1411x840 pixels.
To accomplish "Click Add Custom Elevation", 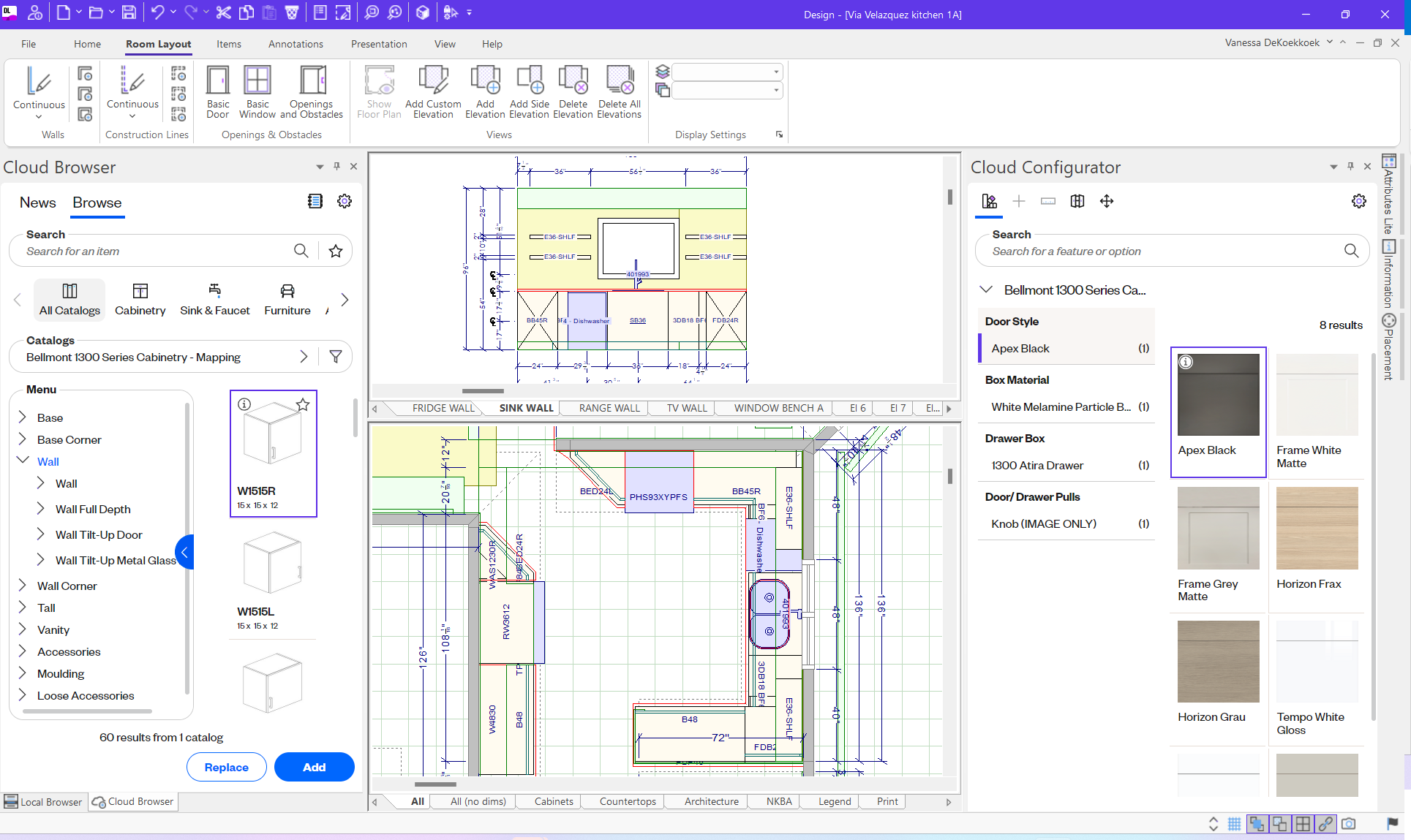I will pyautogui.click(x=432, y=91).
